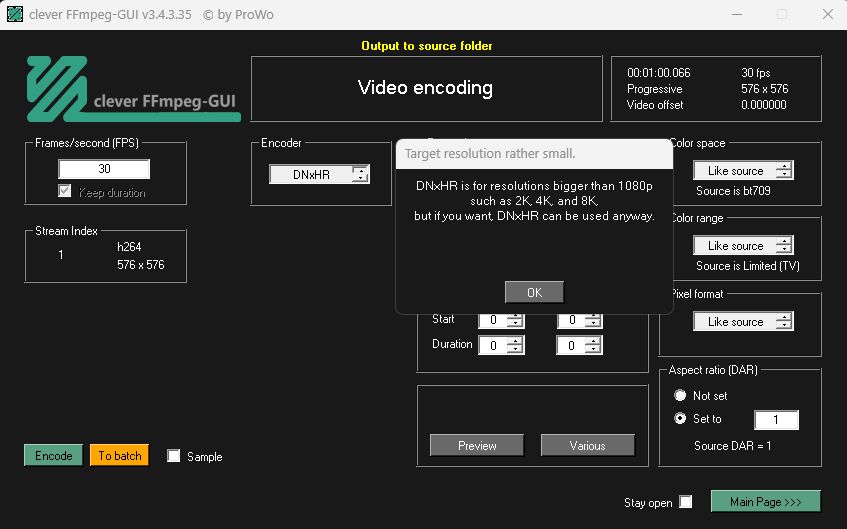Open the Preview button

click(477, 446)
